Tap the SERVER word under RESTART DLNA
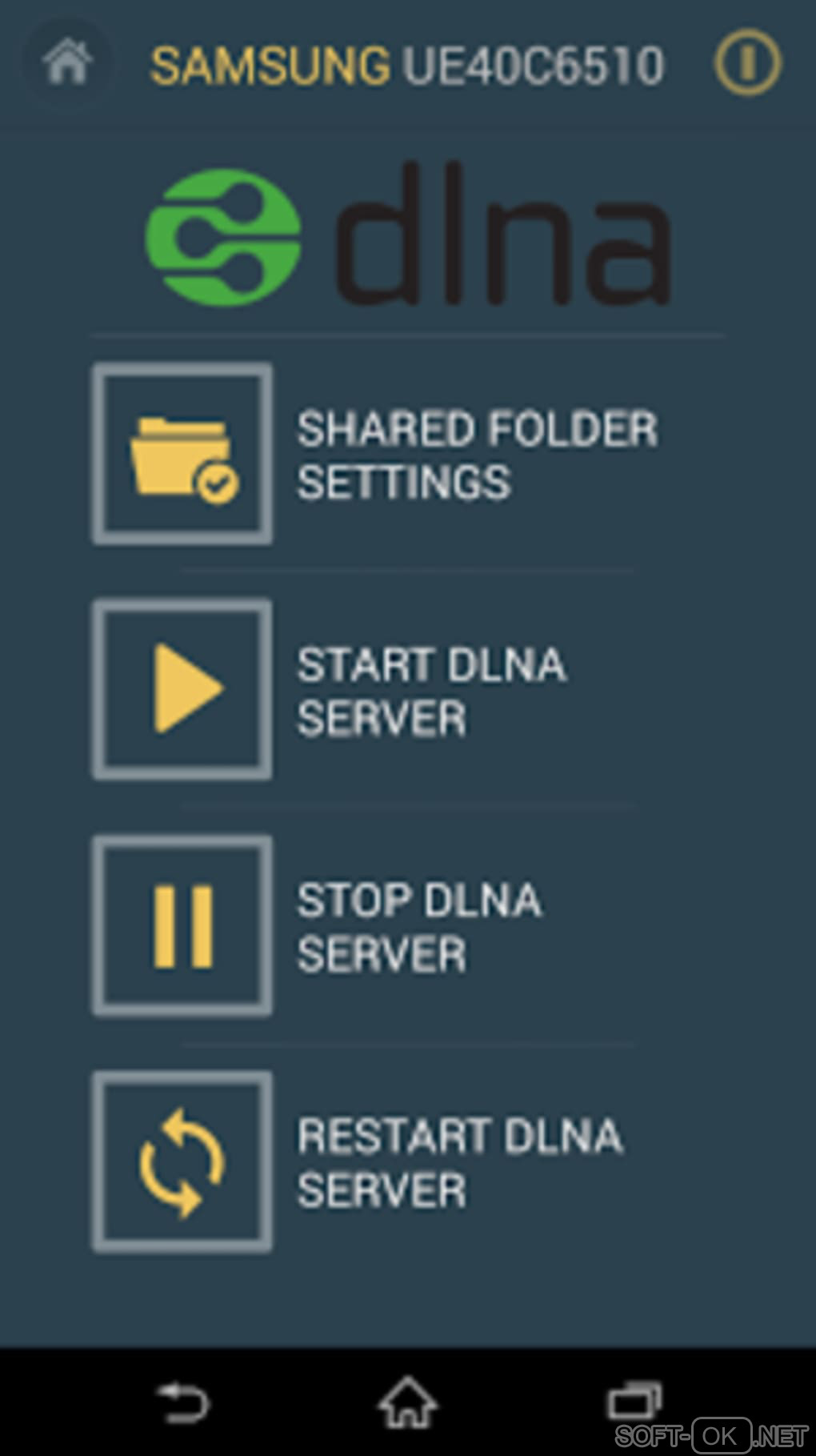Viewport: 816px width, 1456px height. (x=382, y=1189)
